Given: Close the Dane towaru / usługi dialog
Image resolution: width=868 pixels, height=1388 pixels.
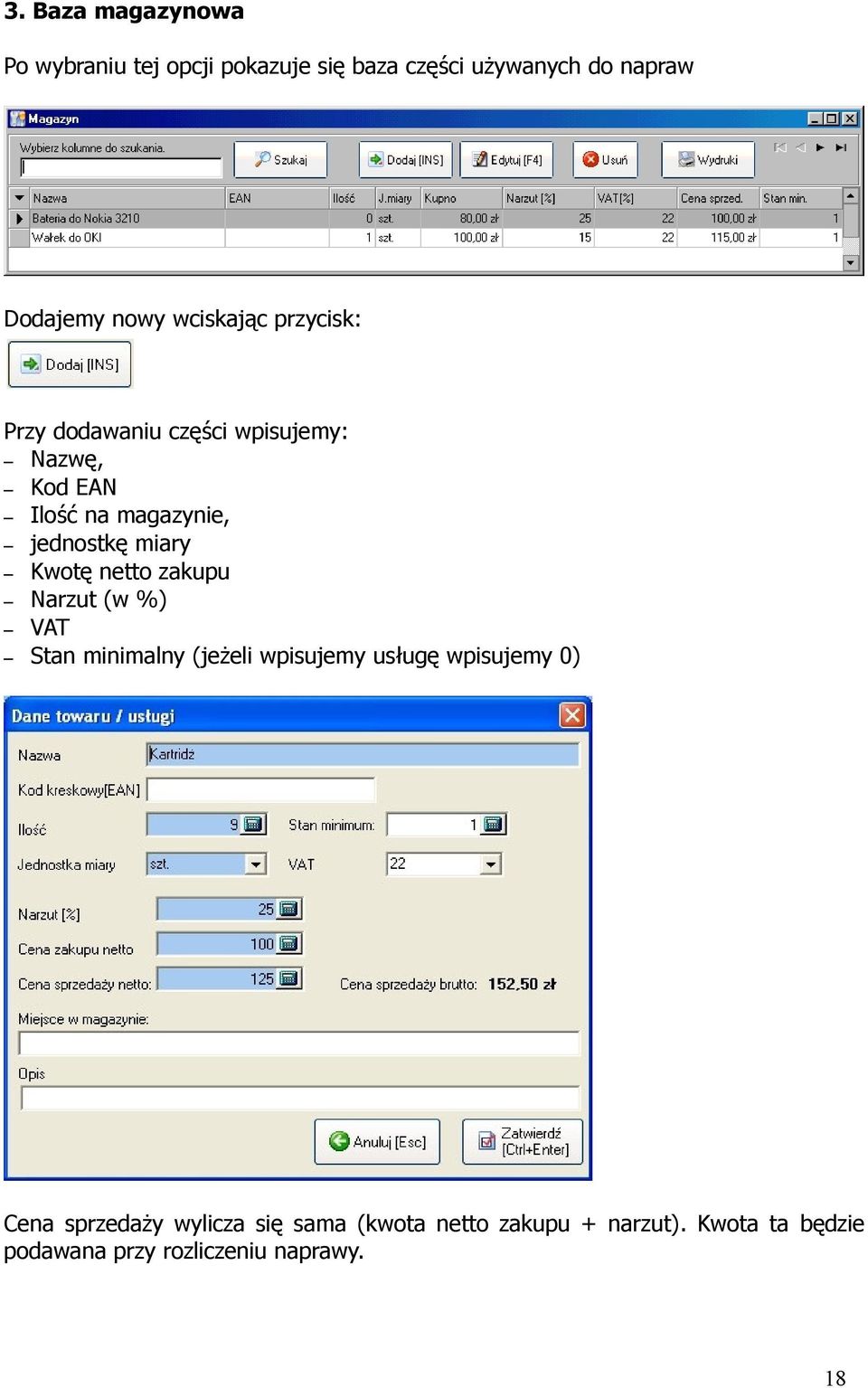Looking at the screenshot, I should click(x=572, y=715).
